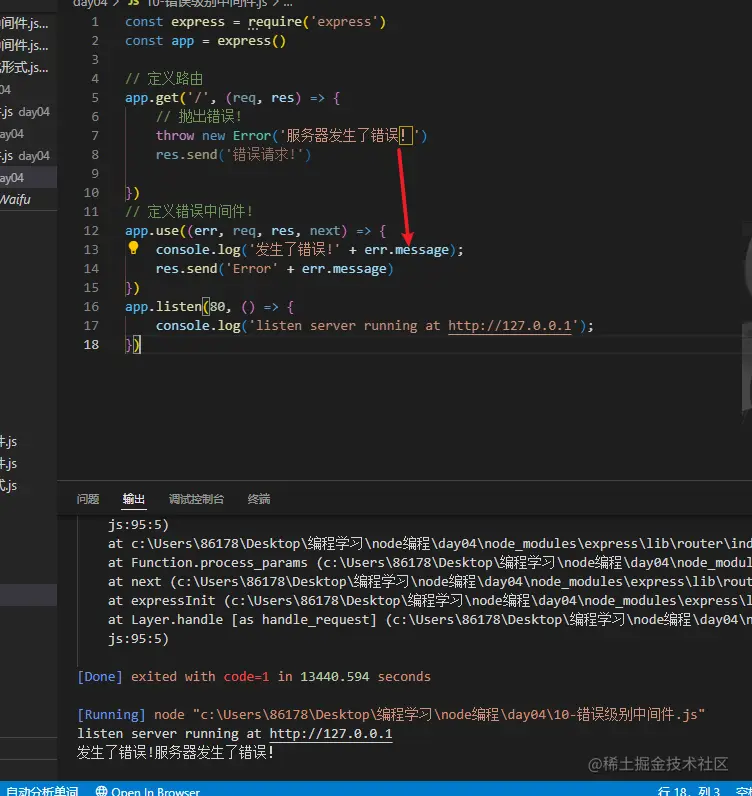Click Open In Browser in the status bar
Viewport: 752px width, 796px height.
[x=148, y=791]
